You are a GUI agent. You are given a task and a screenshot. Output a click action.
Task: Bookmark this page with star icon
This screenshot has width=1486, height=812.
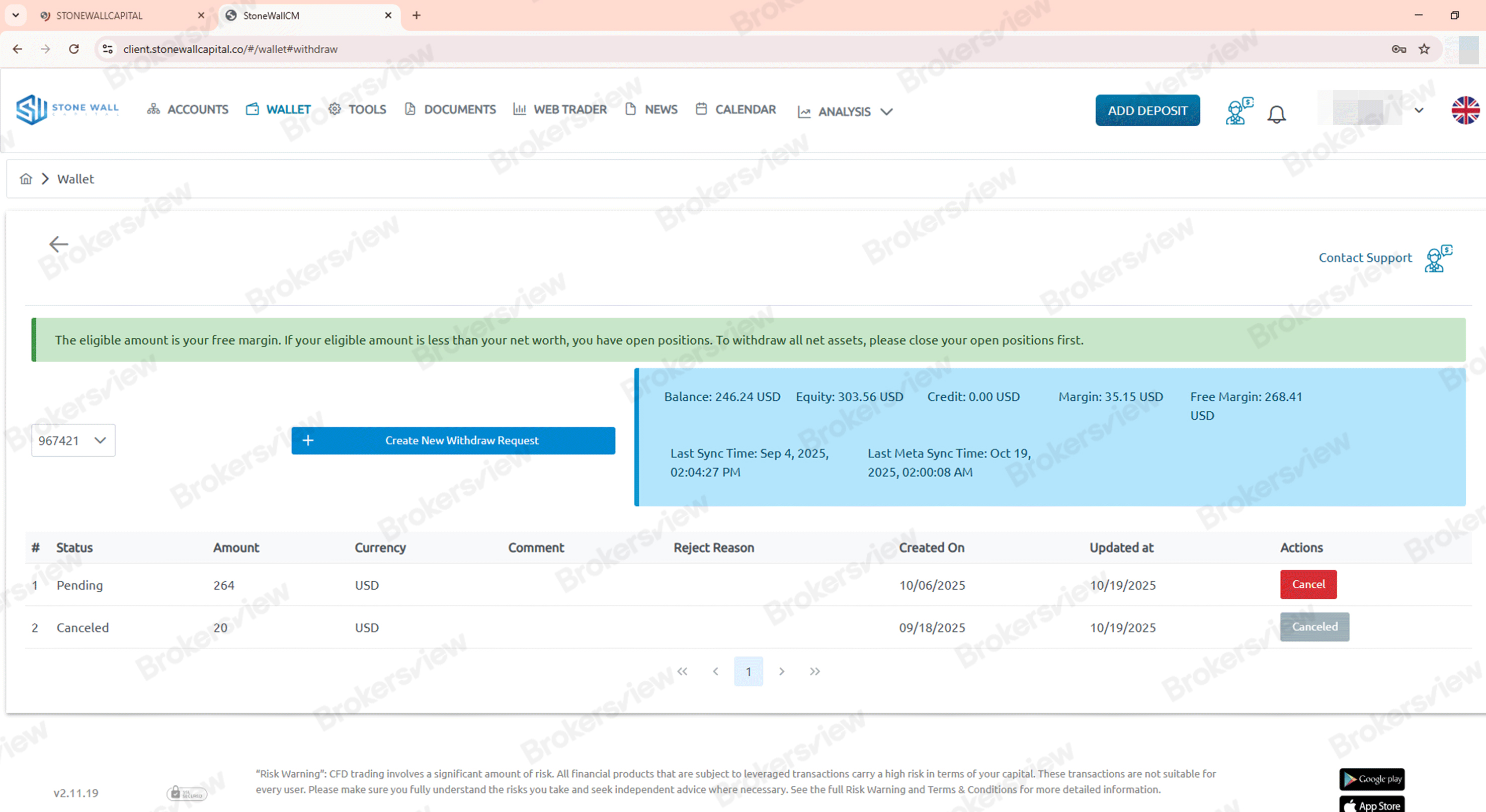pyautogui.click(x=1424, y=49)
